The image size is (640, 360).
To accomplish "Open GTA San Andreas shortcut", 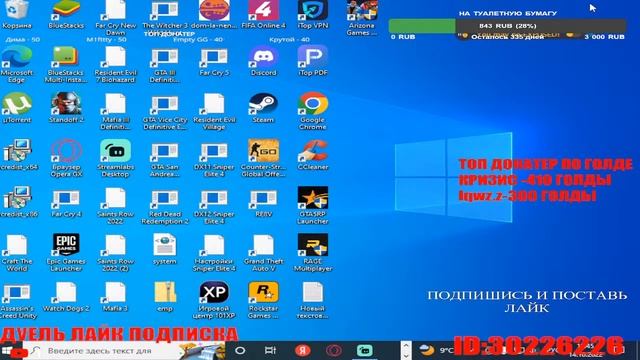I will (165, 158).
